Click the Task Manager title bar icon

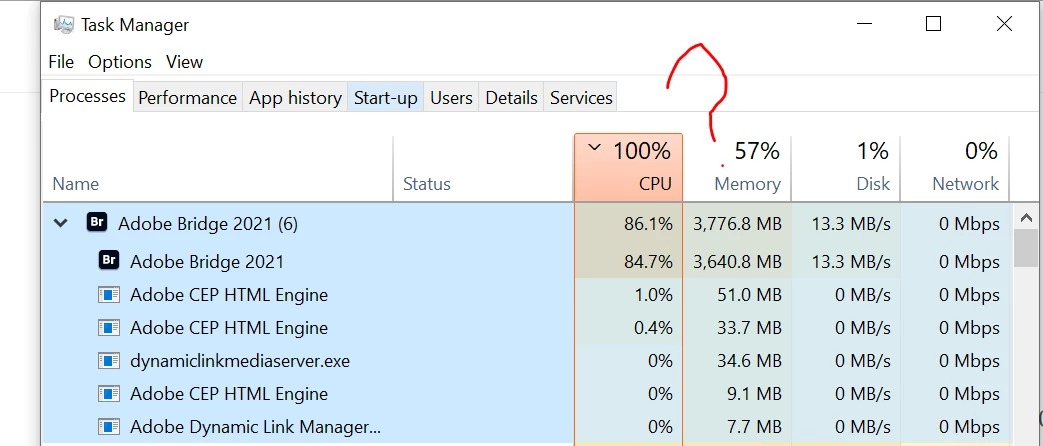click(x=64, y=25)
